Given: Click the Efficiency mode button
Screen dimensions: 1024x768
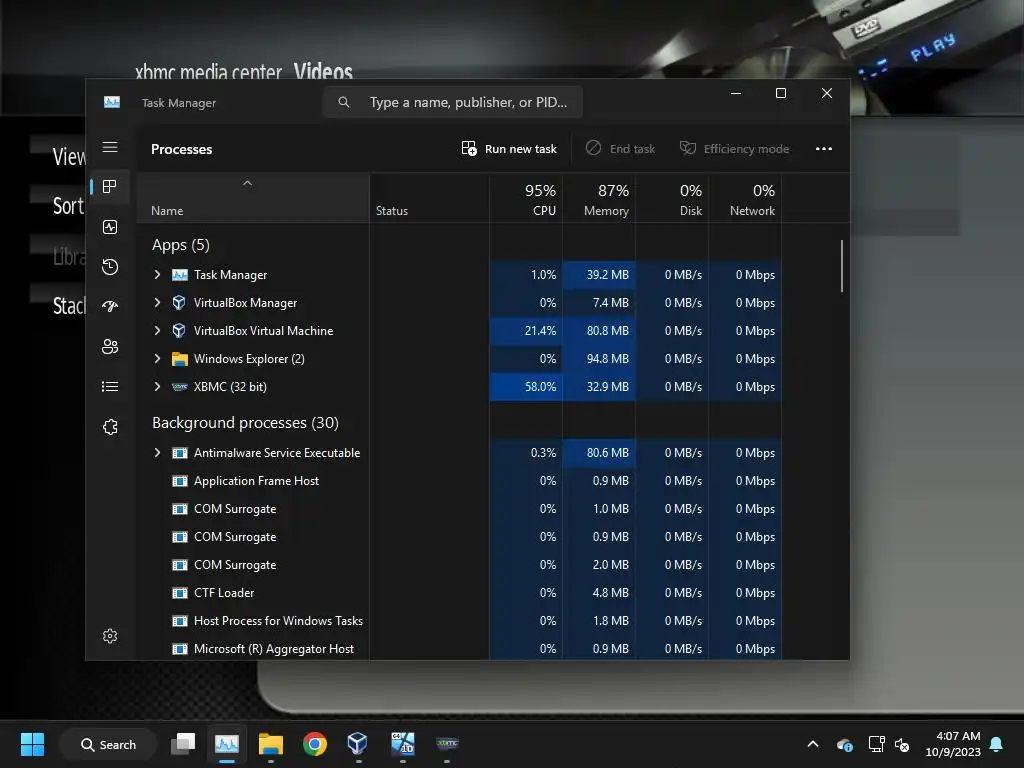Looking at the screenshot, I should (x=734, y=149).
